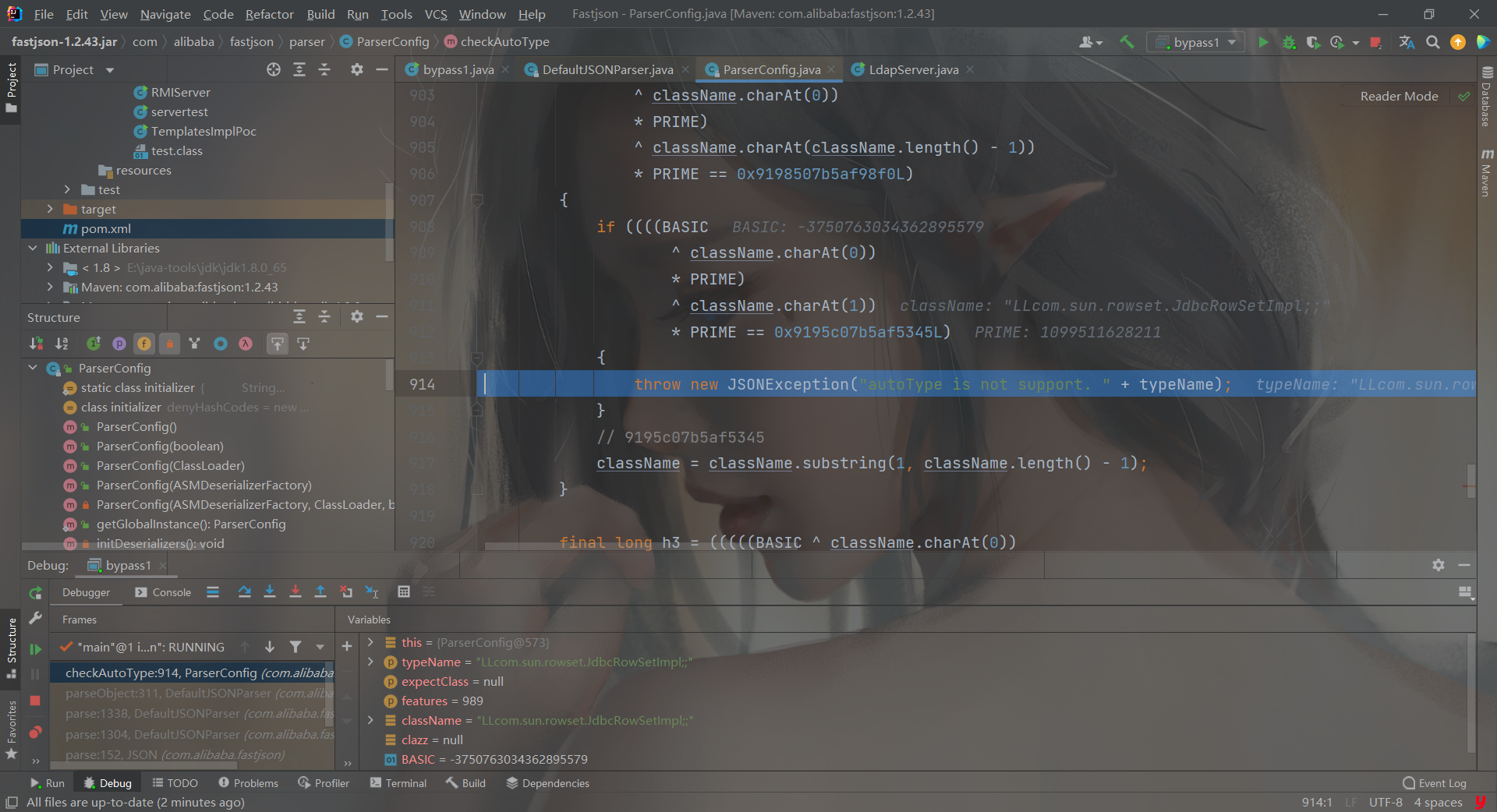Stop the process with the red square in the top toolbar
Viewport: 1497px width, 812px height.
(x=1376, y=42)
